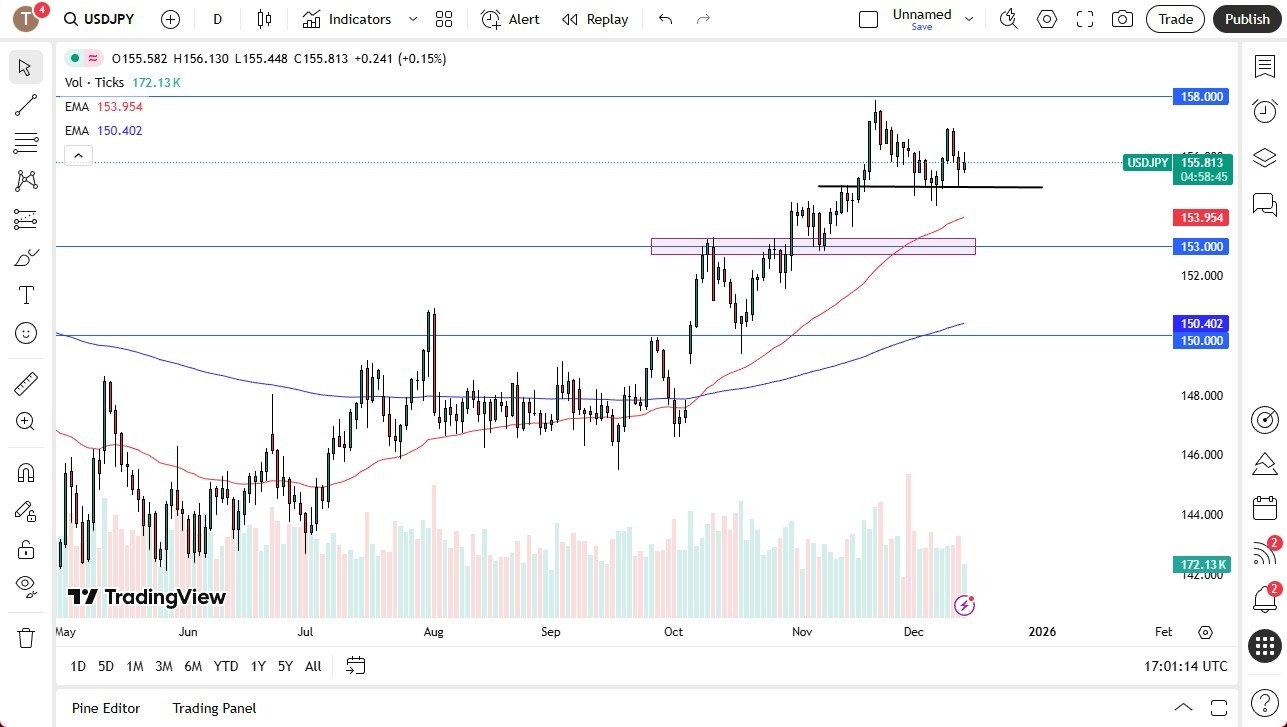Viewport: 1287px width, 727px height.
Task: Open the Emoji sticker tool
Action: pyautogui.click(x=25, y=333)
